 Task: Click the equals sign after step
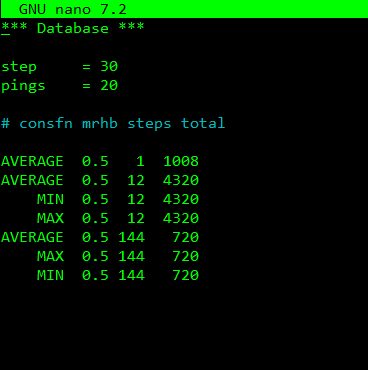[x=86, y=67]
